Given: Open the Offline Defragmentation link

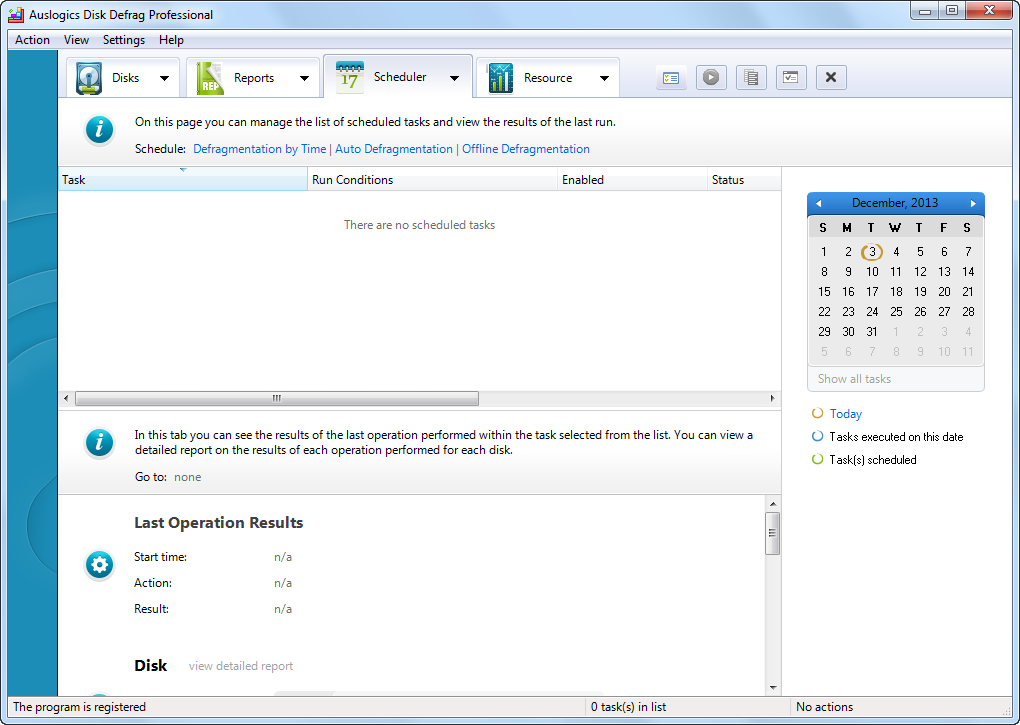Looking at the screenshot, I should pyautogui.click(x=526, y=149).
